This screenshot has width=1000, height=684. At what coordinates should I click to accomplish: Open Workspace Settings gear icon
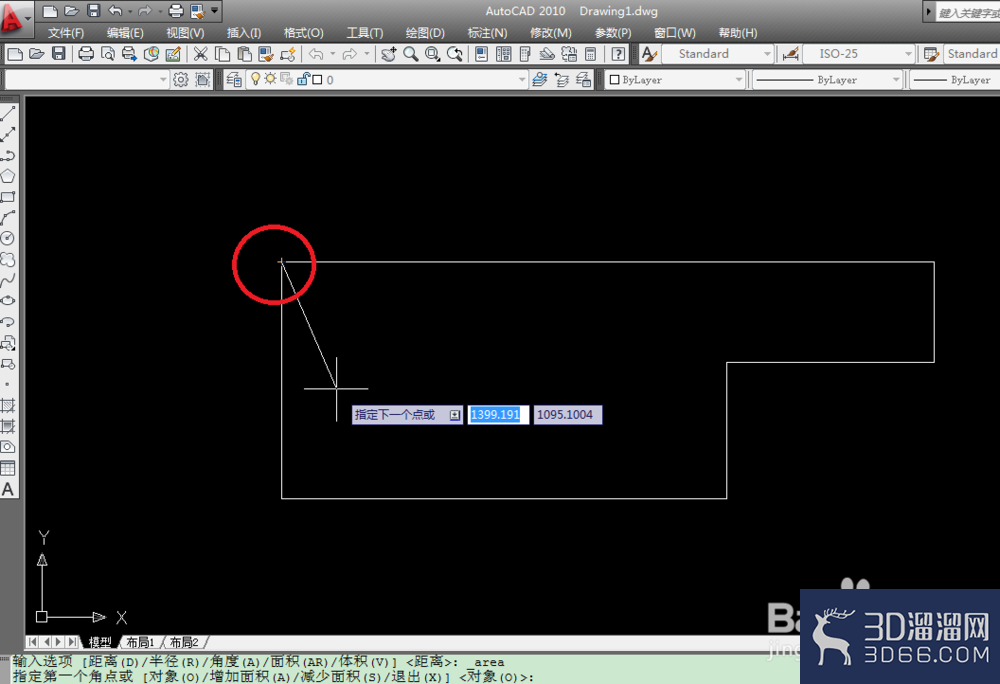click(181, 80)
